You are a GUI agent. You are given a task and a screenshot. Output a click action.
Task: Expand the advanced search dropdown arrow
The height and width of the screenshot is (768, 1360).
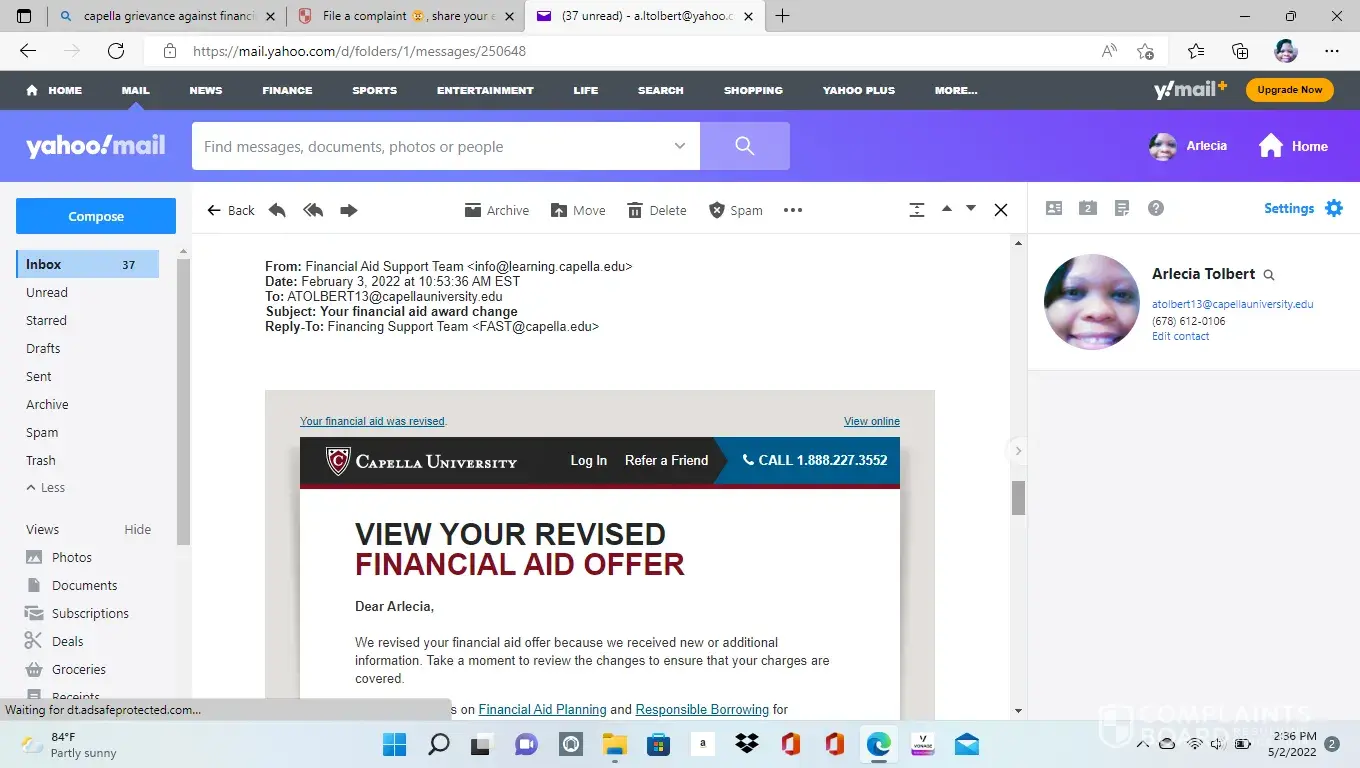(x=680, y=146)
